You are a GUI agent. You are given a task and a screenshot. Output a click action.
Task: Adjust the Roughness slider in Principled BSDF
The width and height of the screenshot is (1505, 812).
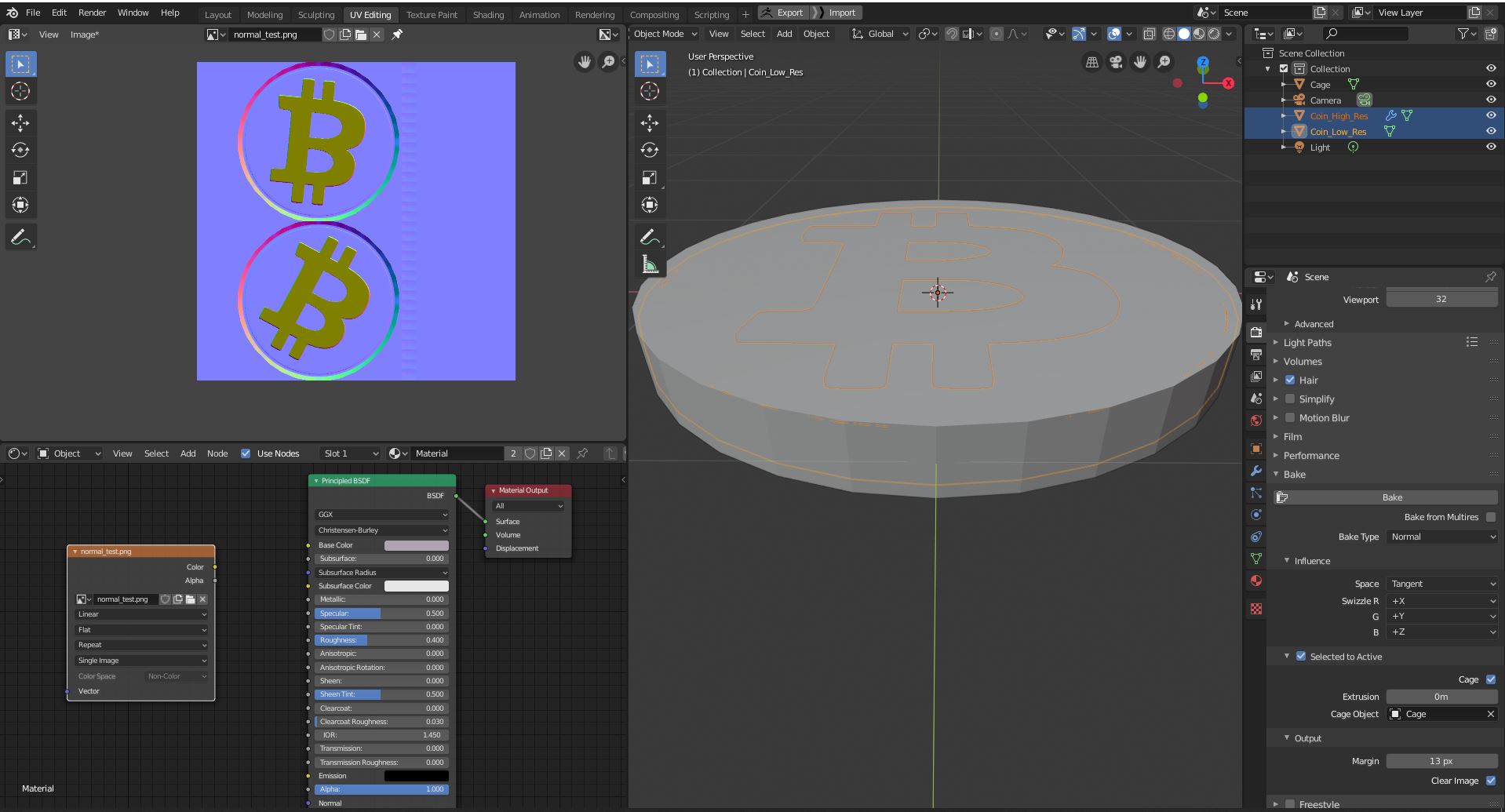381,640
